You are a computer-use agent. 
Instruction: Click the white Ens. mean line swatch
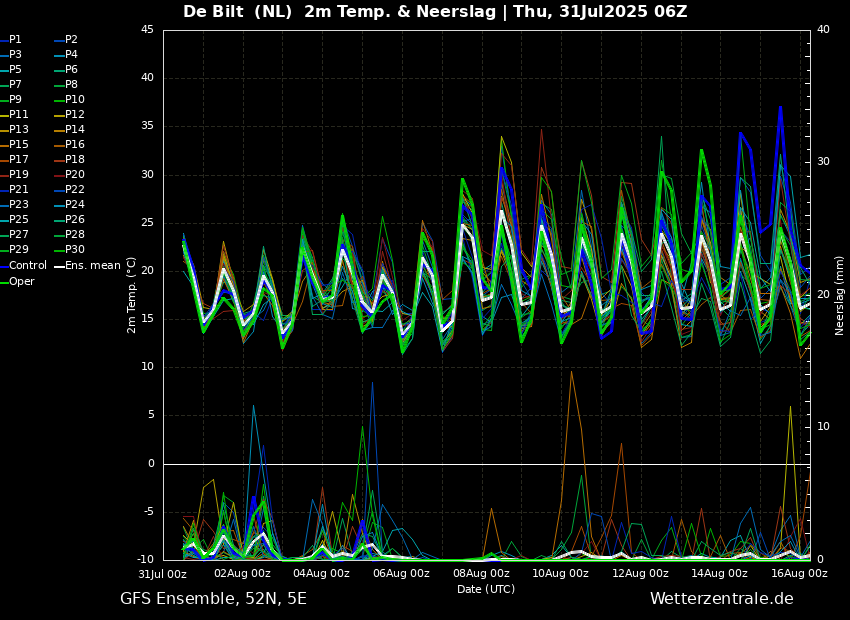click(59, 266)
